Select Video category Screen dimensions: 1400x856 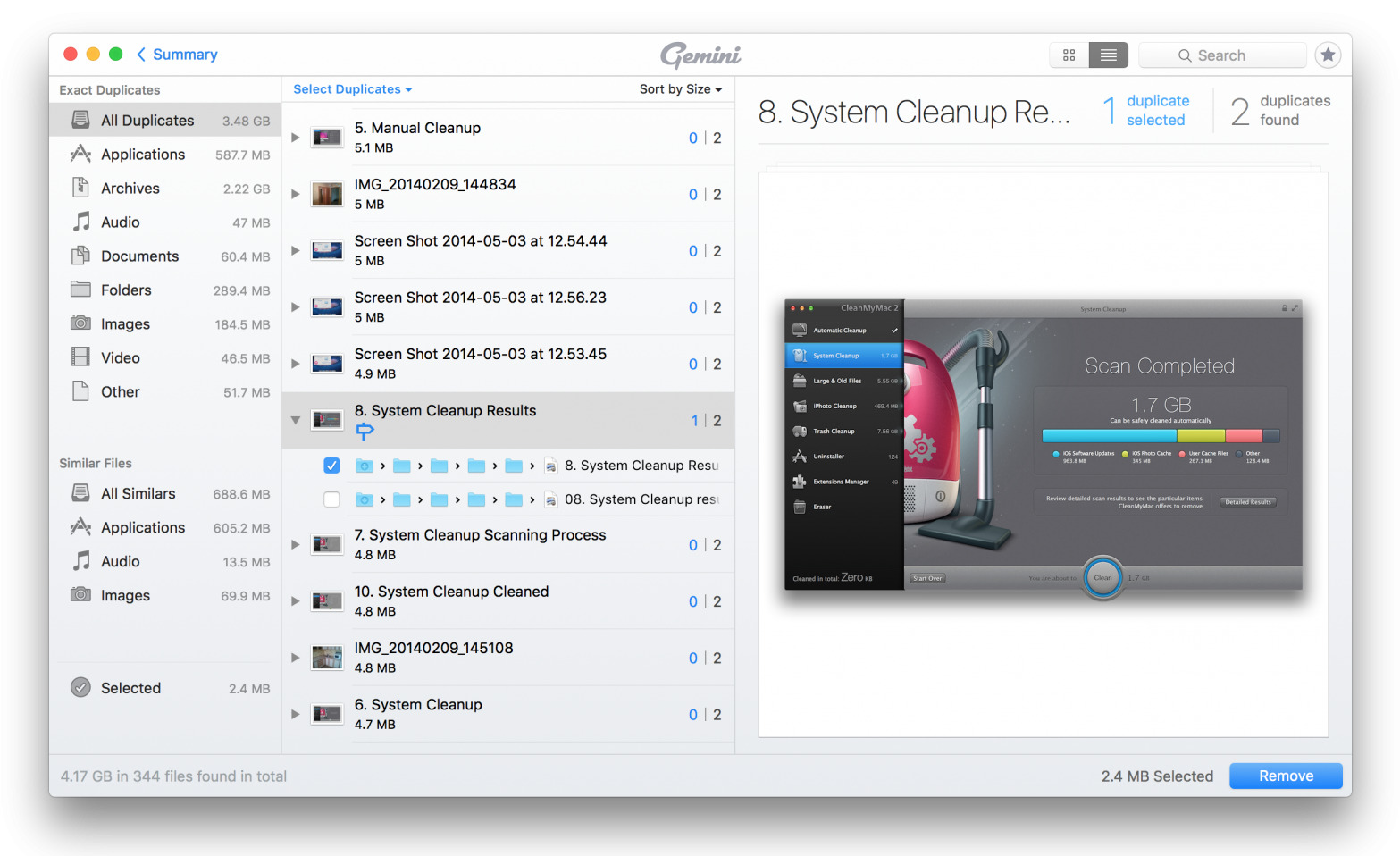(165, 357)
